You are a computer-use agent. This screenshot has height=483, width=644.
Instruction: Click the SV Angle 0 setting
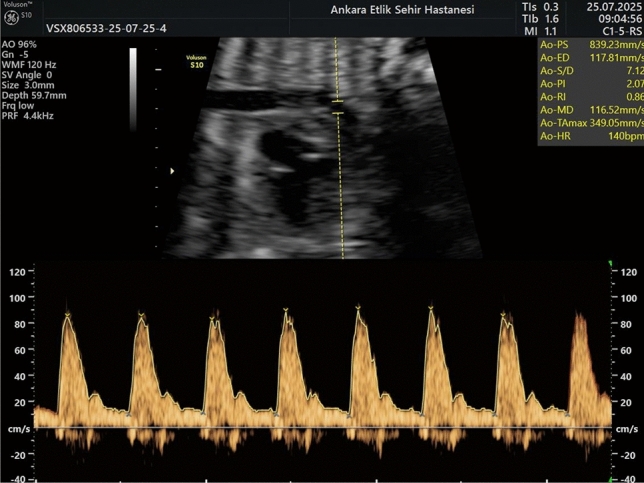(x=27, y=75)
